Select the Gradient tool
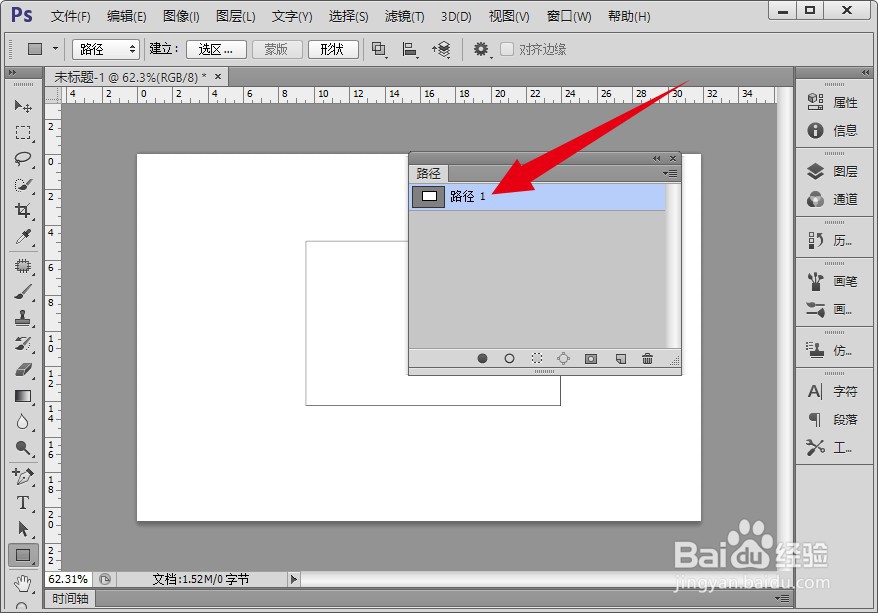878x613 pixels. click(x=23, y=396)
